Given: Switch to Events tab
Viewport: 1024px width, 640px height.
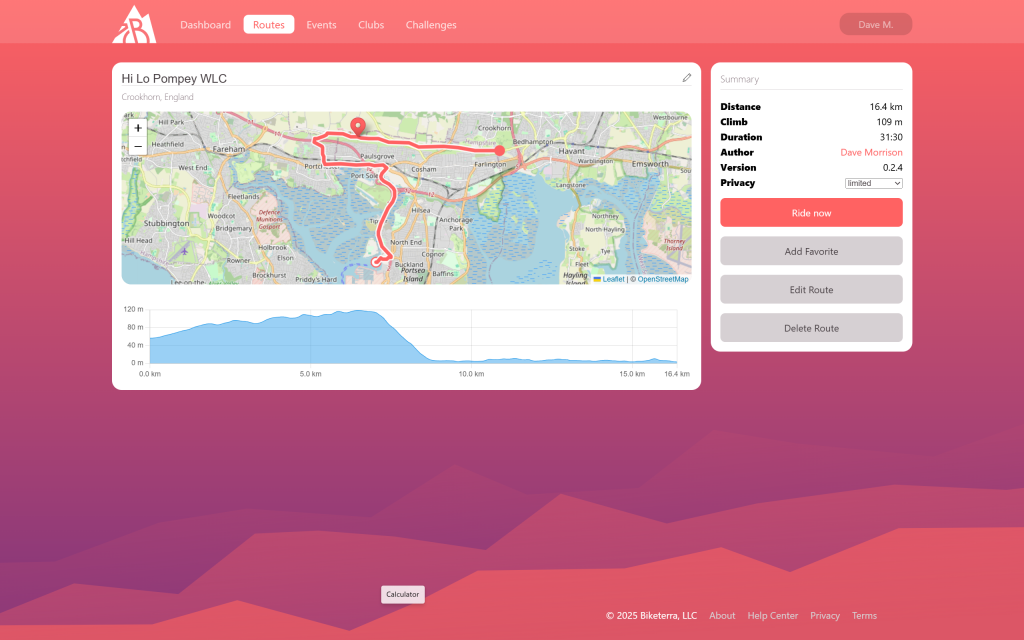Looking at the screenshot, I should (x=321, y=25).
